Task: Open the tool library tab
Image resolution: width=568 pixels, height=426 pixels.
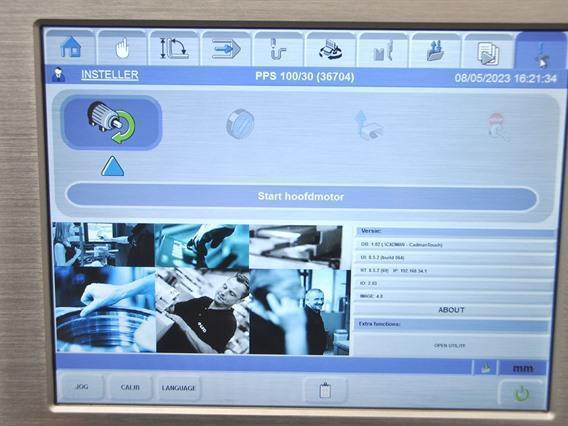Action: pos(383,50)
